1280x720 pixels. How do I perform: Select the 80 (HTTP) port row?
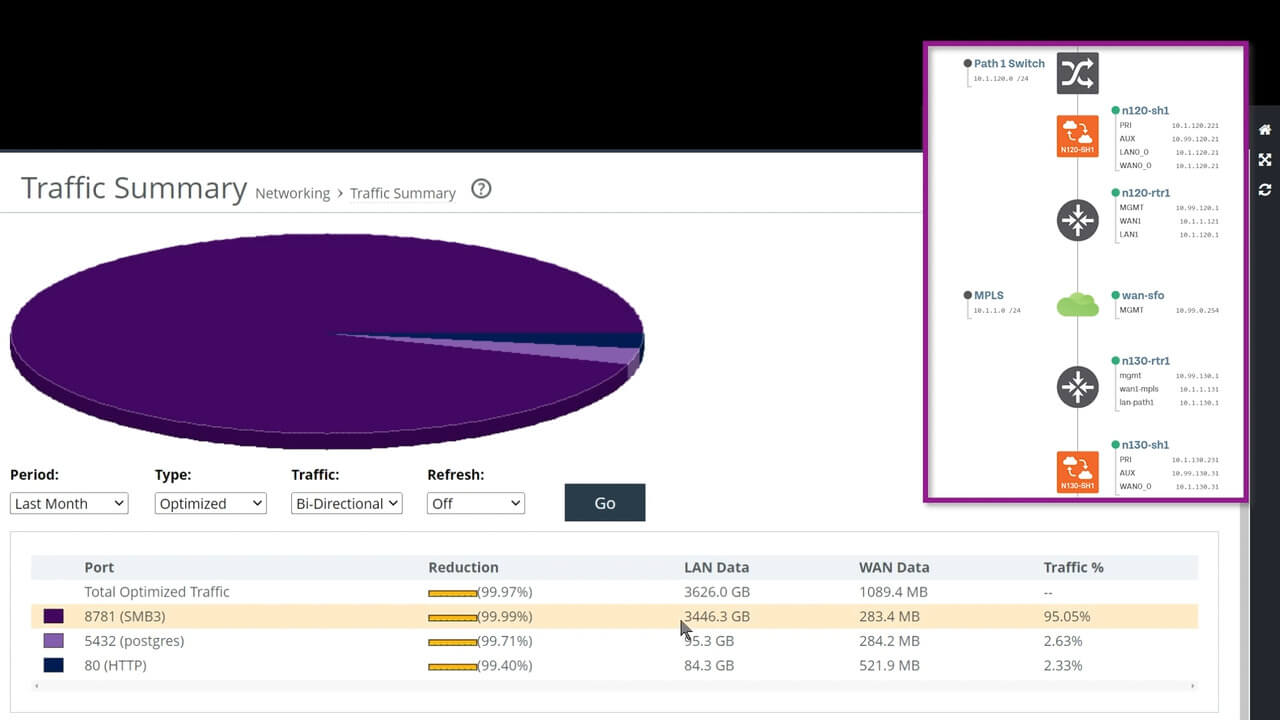pos(614,665)
